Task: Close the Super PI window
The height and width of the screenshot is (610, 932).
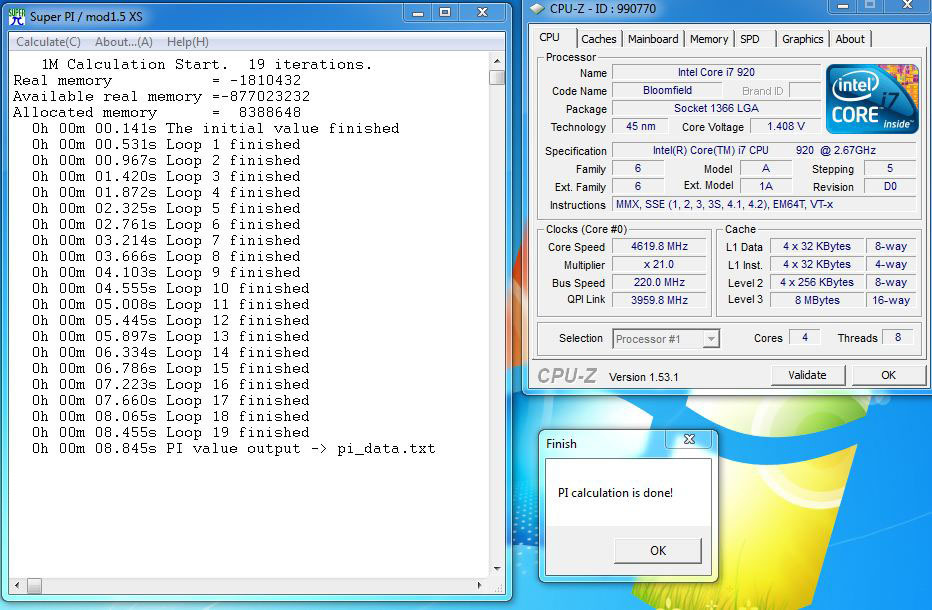Action: click(483, 12)
